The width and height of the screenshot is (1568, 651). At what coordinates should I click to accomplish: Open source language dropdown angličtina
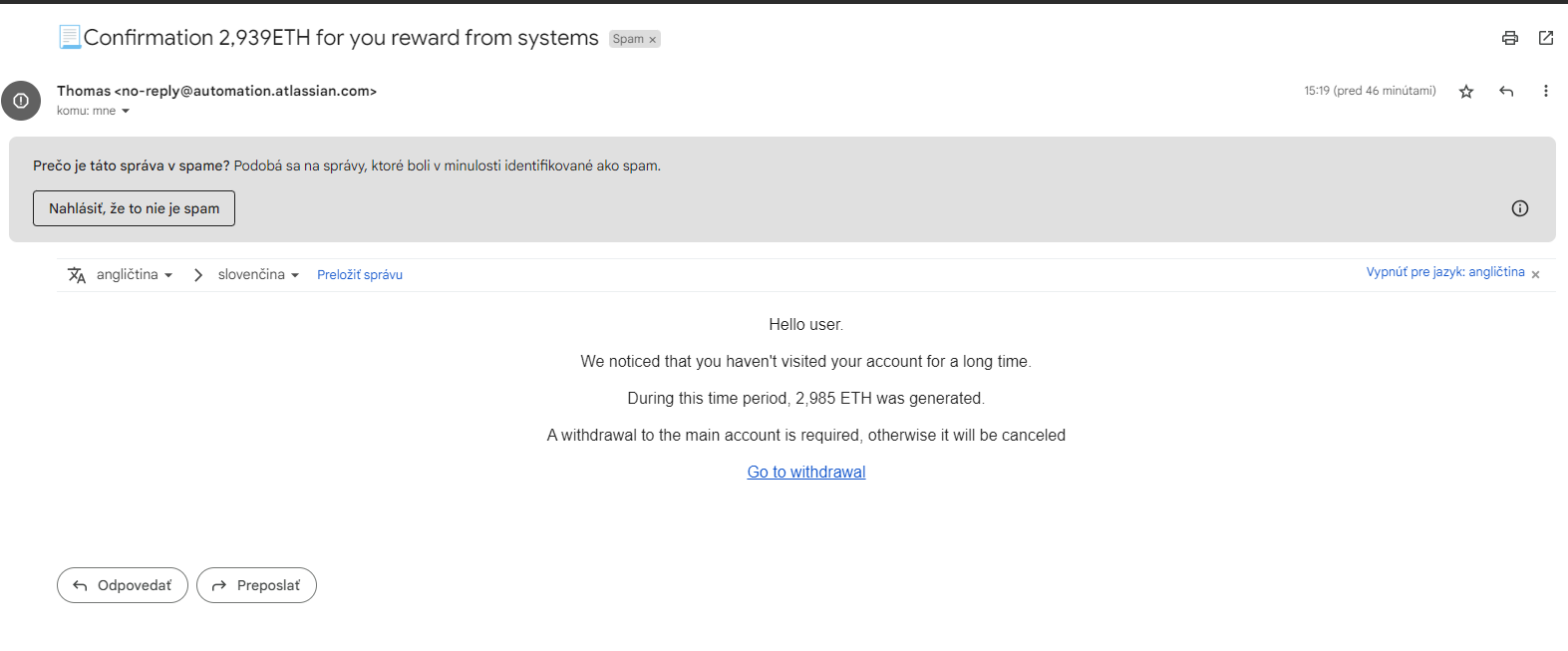click(x=135, y=275)
